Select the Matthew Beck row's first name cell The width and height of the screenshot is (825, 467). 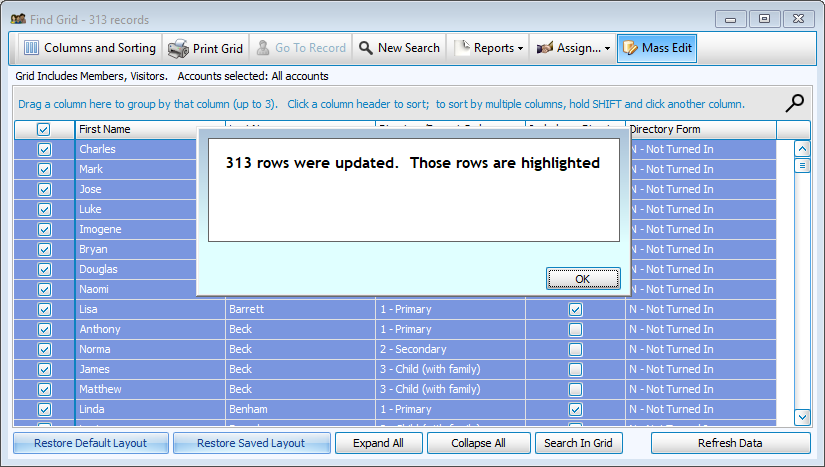[x=150, y=389]
